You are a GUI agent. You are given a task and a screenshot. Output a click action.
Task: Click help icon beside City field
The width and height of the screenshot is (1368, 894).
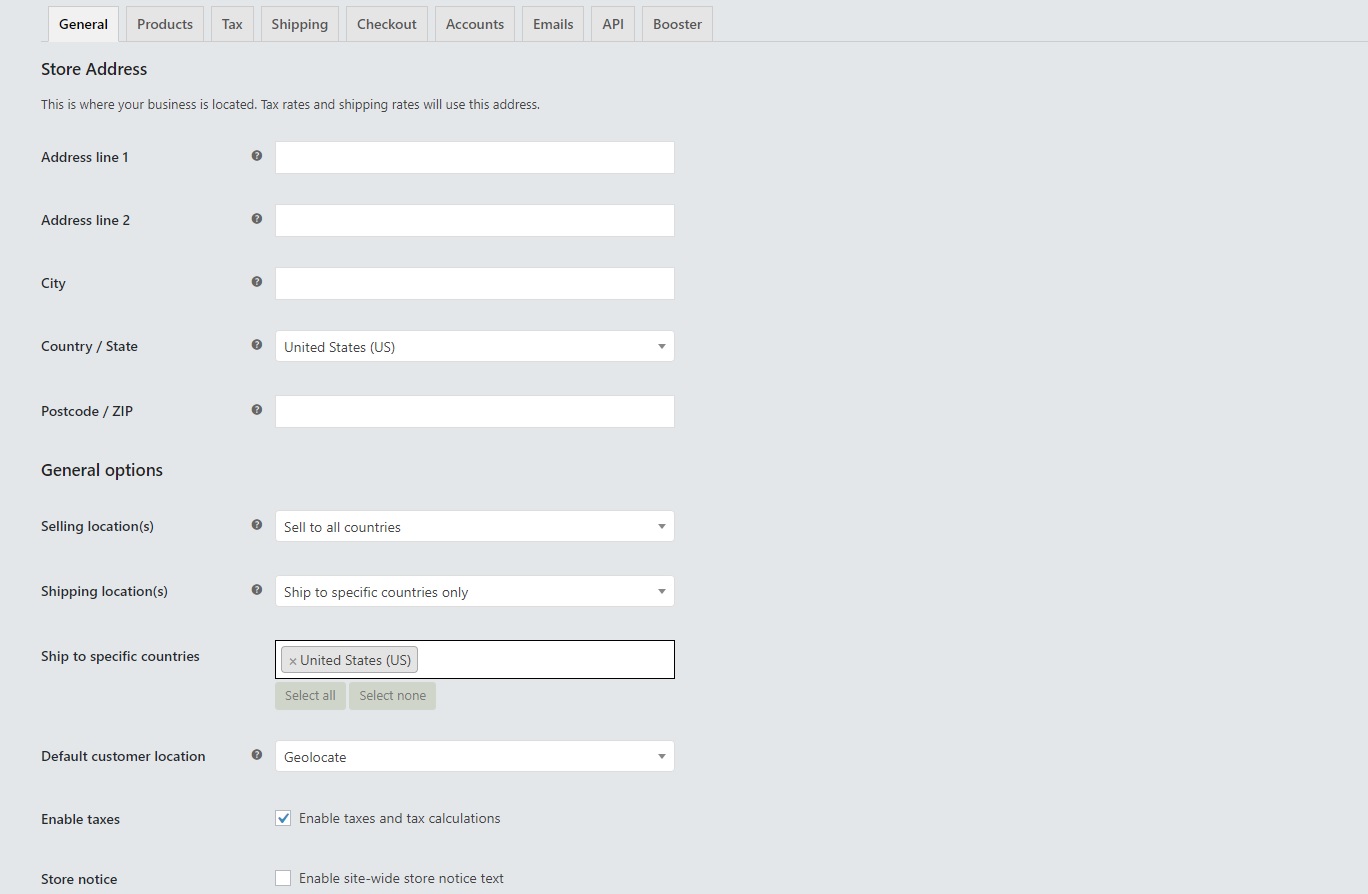pos(257,282)
